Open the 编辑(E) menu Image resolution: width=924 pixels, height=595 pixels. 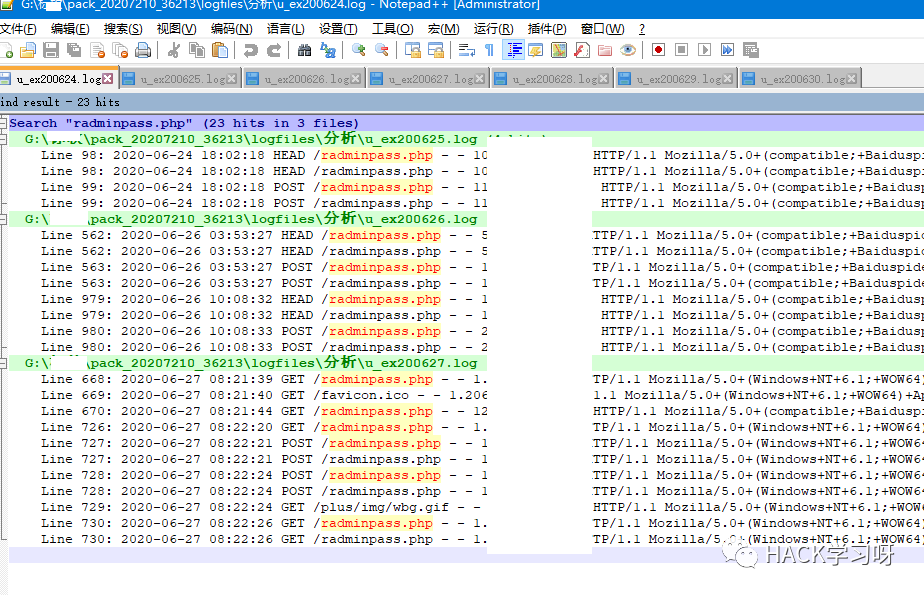pyautogui.click(x=70, y=29)
